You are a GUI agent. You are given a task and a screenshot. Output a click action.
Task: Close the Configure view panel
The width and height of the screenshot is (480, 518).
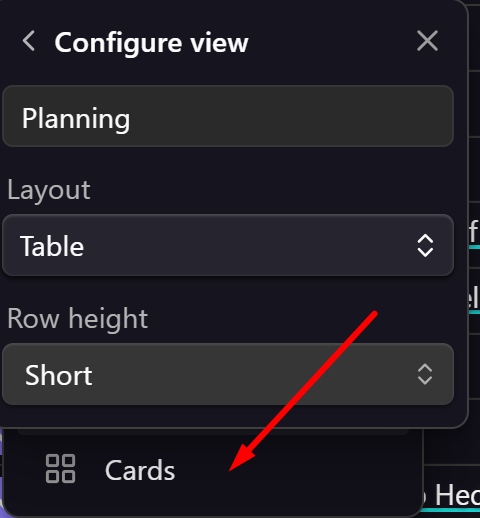(x=427, y=41)
